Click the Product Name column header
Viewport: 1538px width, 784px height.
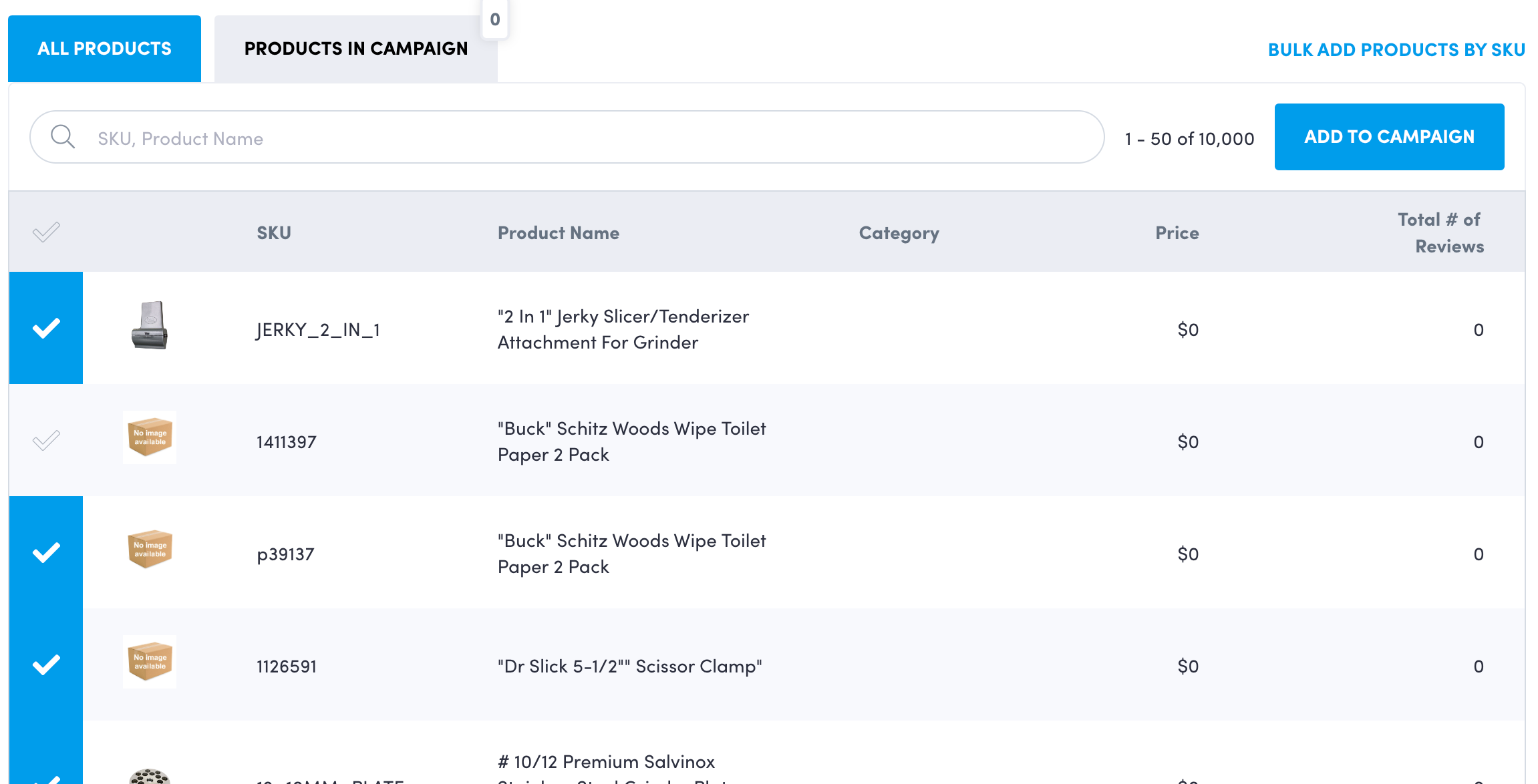[x=558, y=233]
